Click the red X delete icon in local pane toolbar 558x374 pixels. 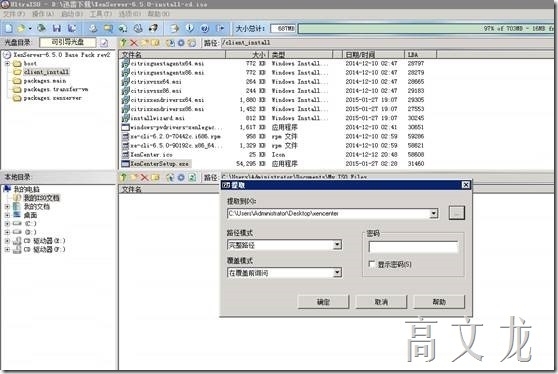(x=144, y=177)
